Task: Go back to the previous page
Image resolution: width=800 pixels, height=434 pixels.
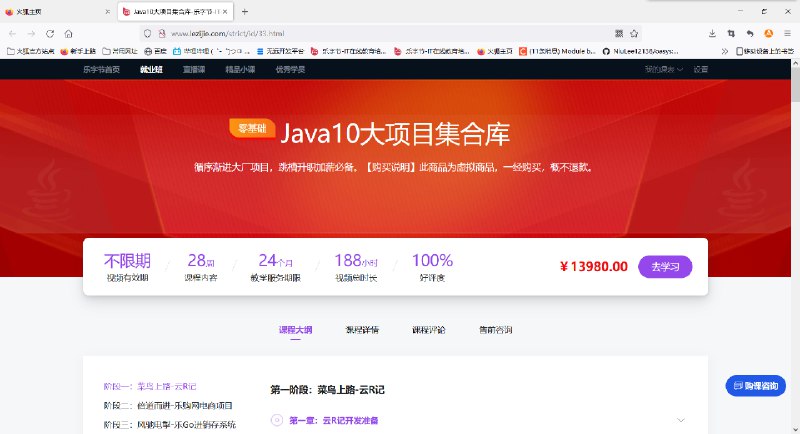Action: (13, 34)
